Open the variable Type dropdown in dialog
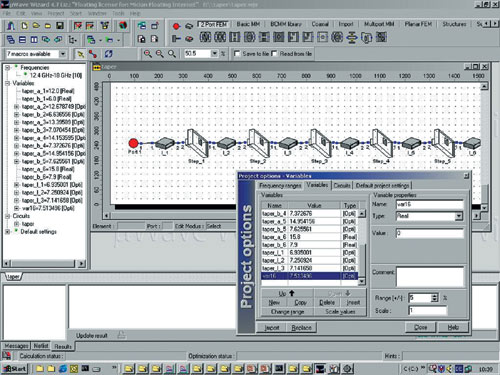Screen dimensions: 500x375 click(x=459, y=216)
